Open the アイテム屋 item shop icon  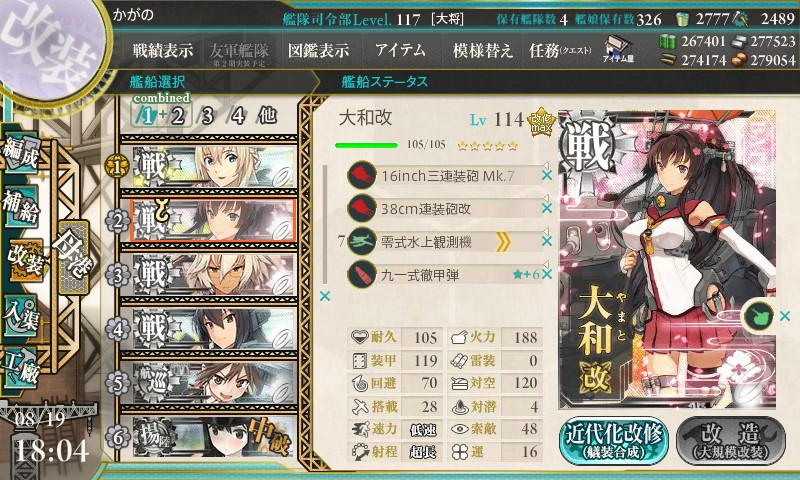click(618, 49)
